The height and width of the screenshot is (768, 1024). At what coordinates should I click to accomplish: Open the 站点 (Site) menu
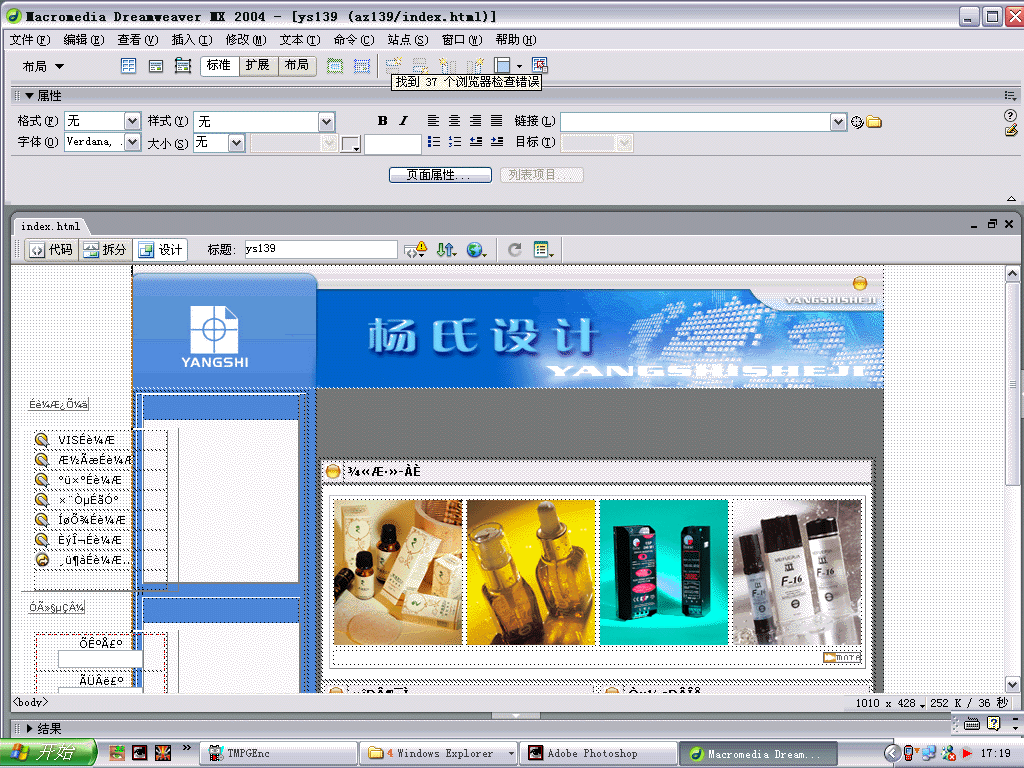(x=407, y=40)
